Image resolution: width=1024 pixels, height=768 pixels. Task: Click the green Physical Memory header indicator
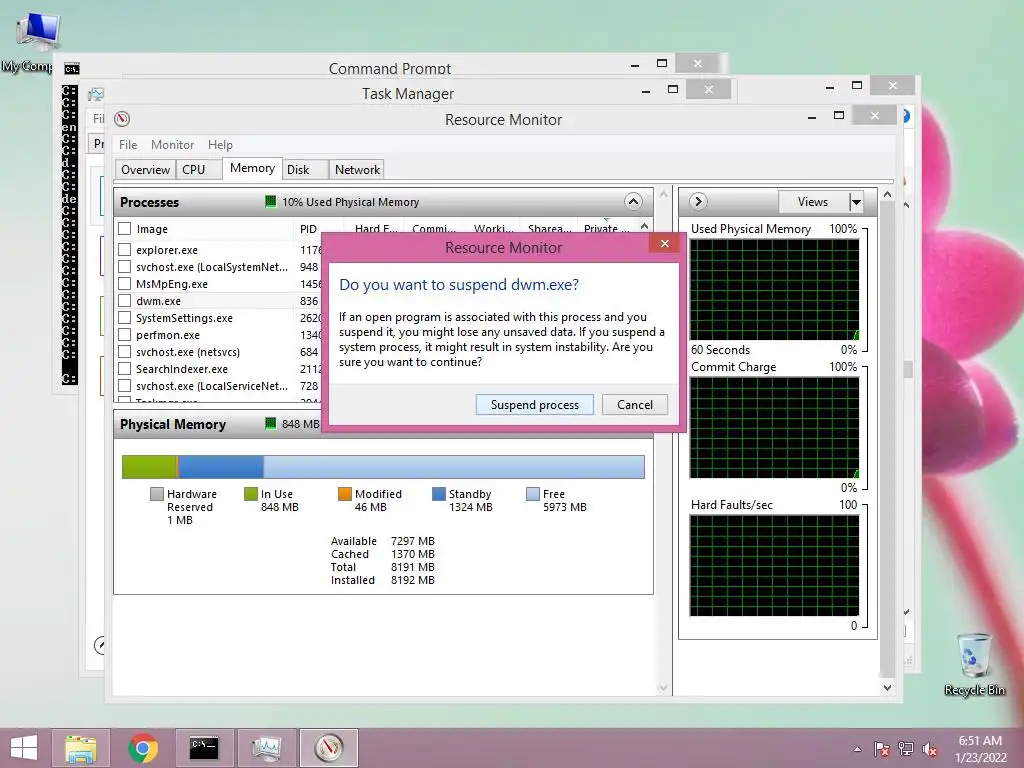270,423
